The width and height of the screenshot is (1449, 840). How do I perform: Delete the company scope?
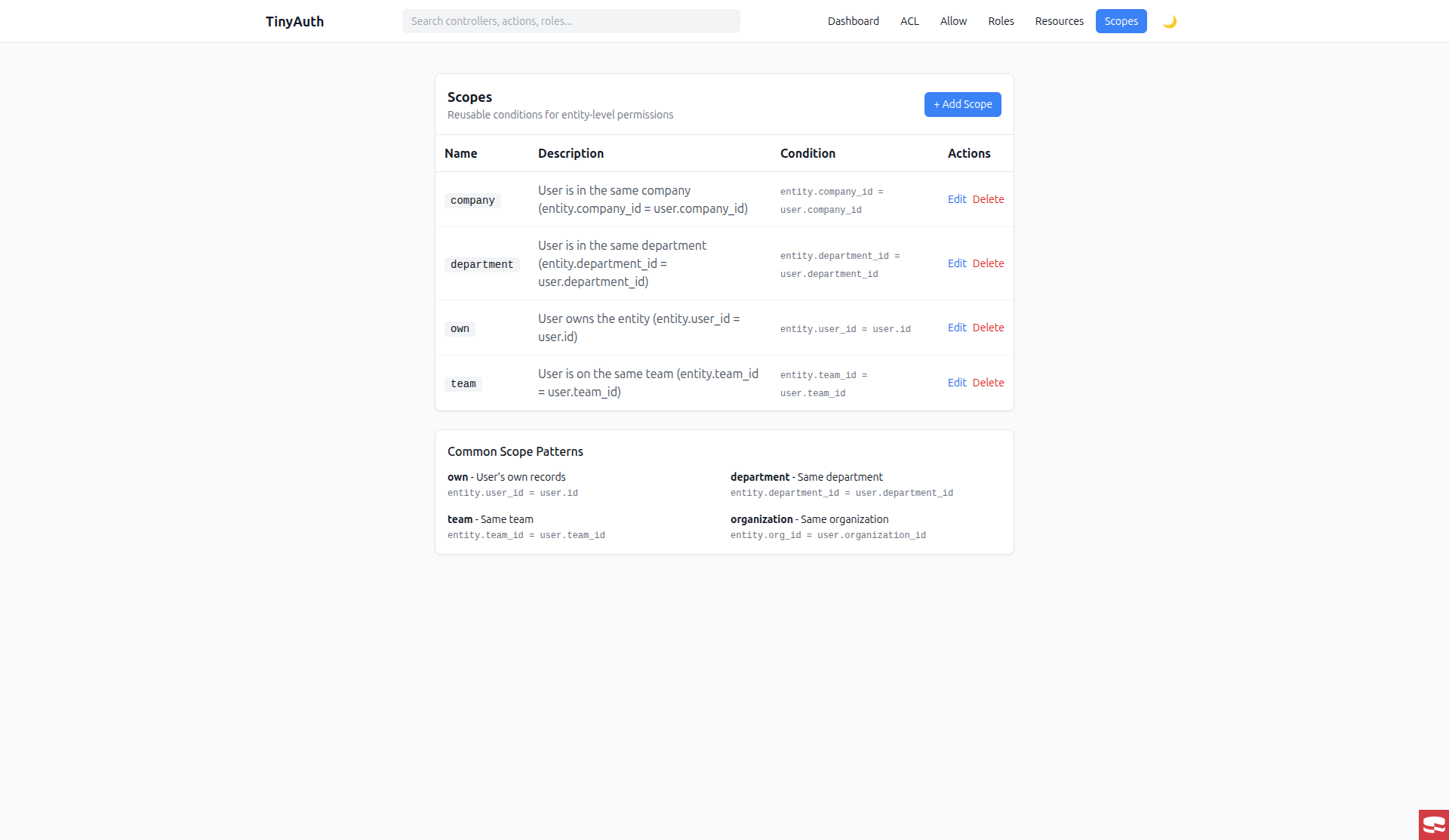click(988, 199)
